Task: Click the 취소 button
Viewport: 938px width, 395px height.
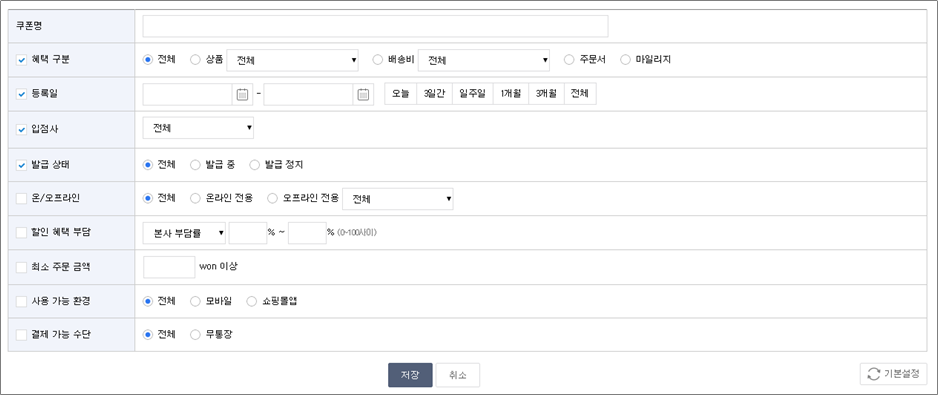Action: [x=458, y=375]
